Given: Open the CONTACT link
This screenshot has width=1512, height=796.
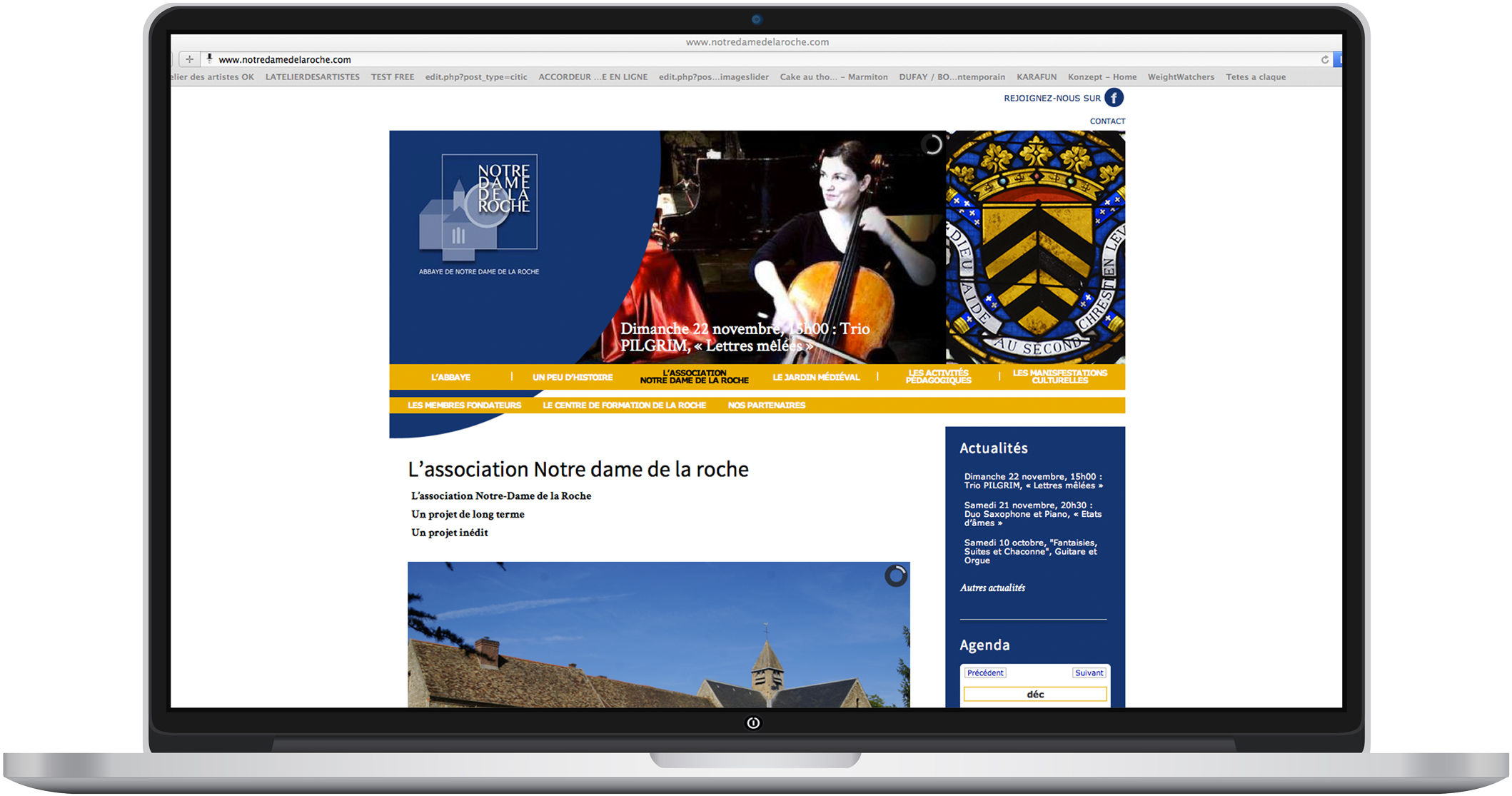Looking at the screenshot, I should click(x=1107, y=121).
